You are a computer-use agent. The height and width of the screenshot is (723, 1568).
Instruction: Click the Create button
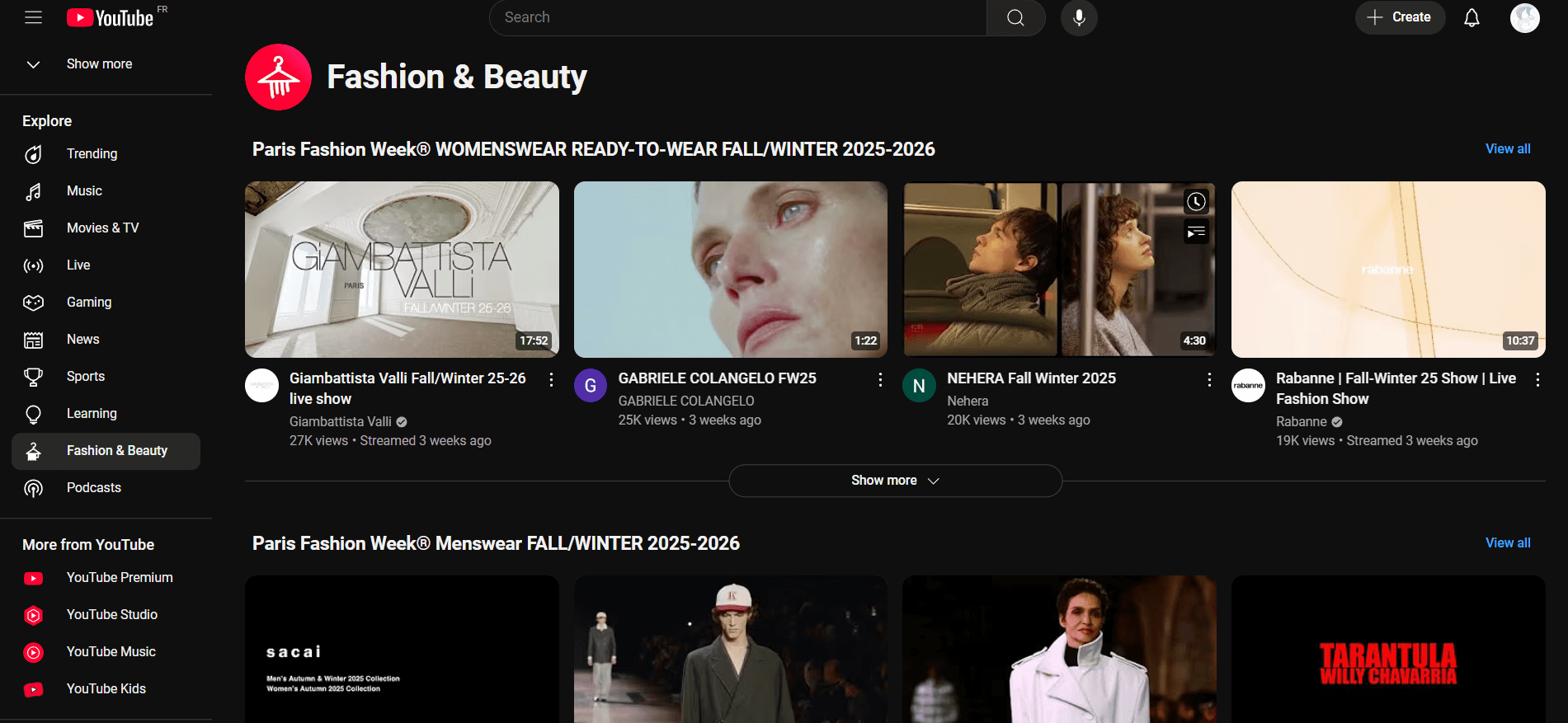pyautogui.click(x=1400, y=17)
